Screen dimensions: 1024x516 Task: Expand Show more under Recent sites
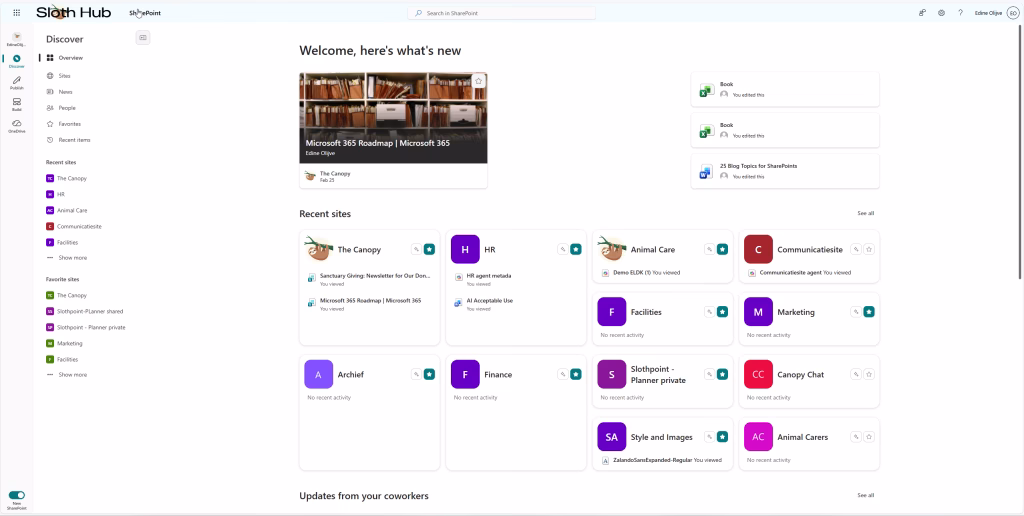[72, 258]
